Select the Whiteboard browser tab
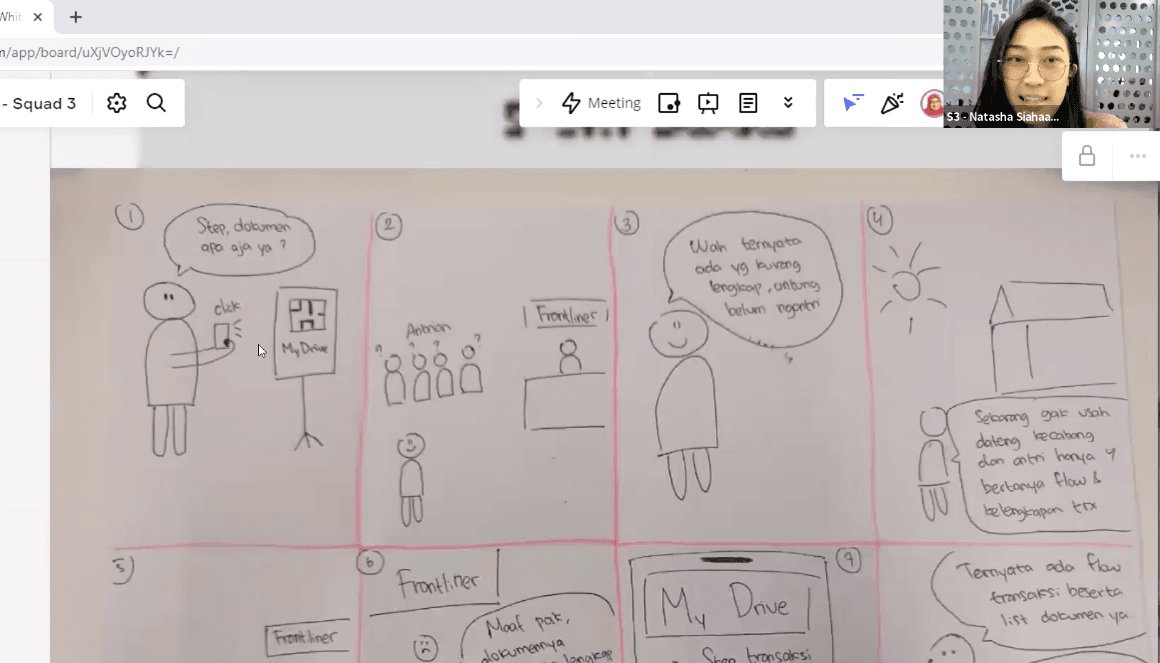1160x663 pixels. 12,17
